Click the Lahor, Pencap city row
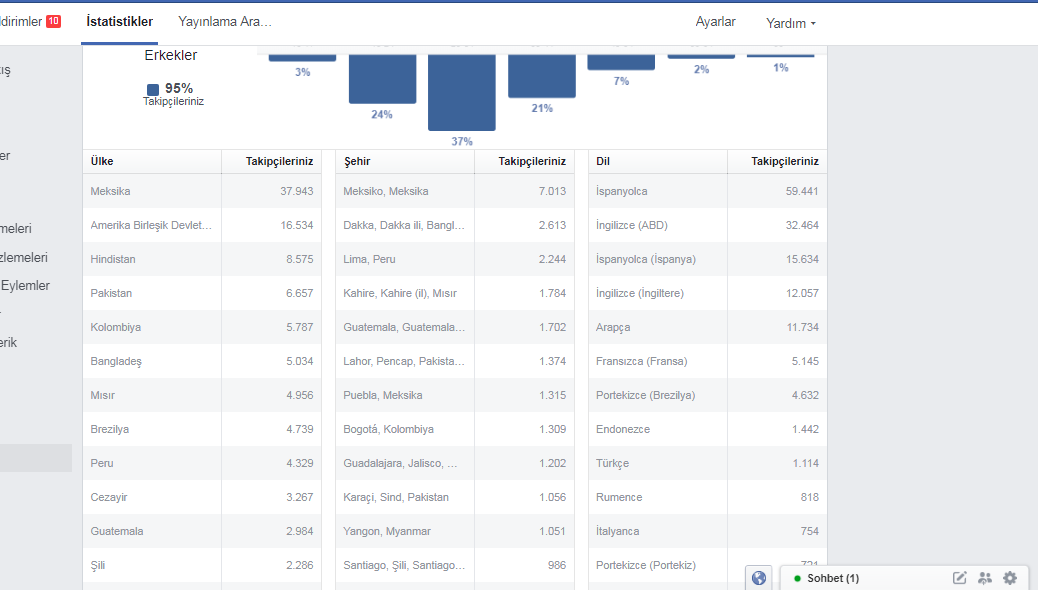The height and width of the screenshot is (590, 1038). [455, 361]
